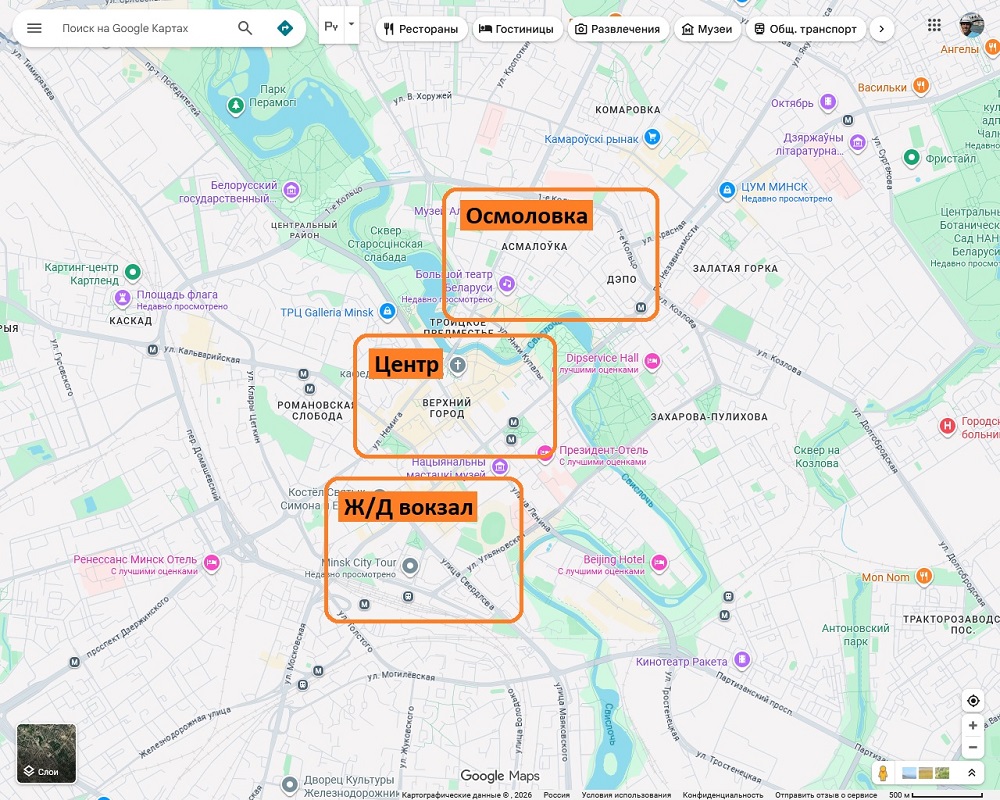Filter by Рестораны category
1000x800 pixels.
point(418,29)
